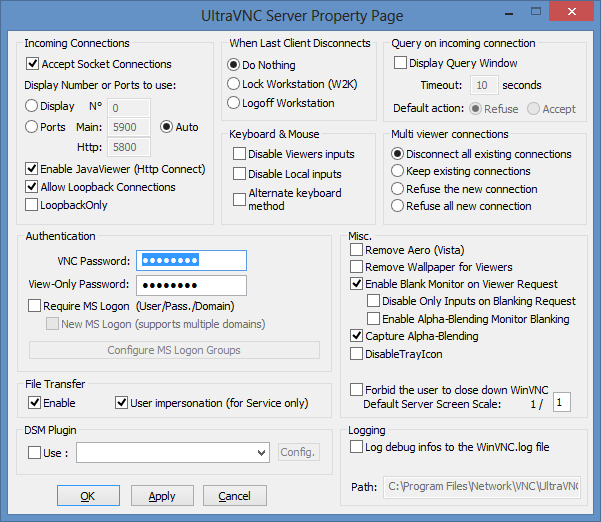Click the Main port field 5900
601x522 pixels.
coord(129,127)
